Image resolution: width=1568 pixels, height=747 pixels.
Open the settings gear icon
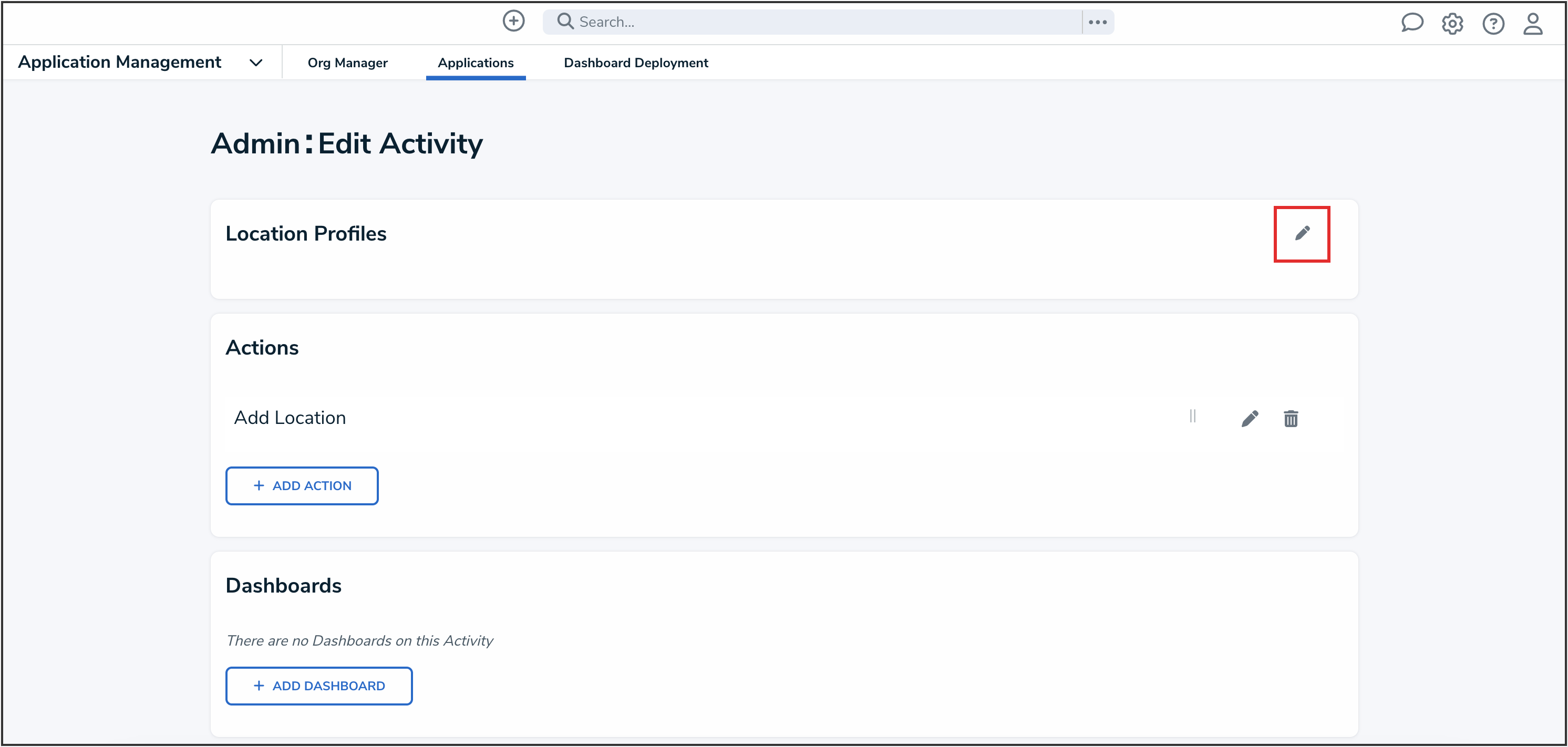pyautogui.click(x=1452, y=24)
